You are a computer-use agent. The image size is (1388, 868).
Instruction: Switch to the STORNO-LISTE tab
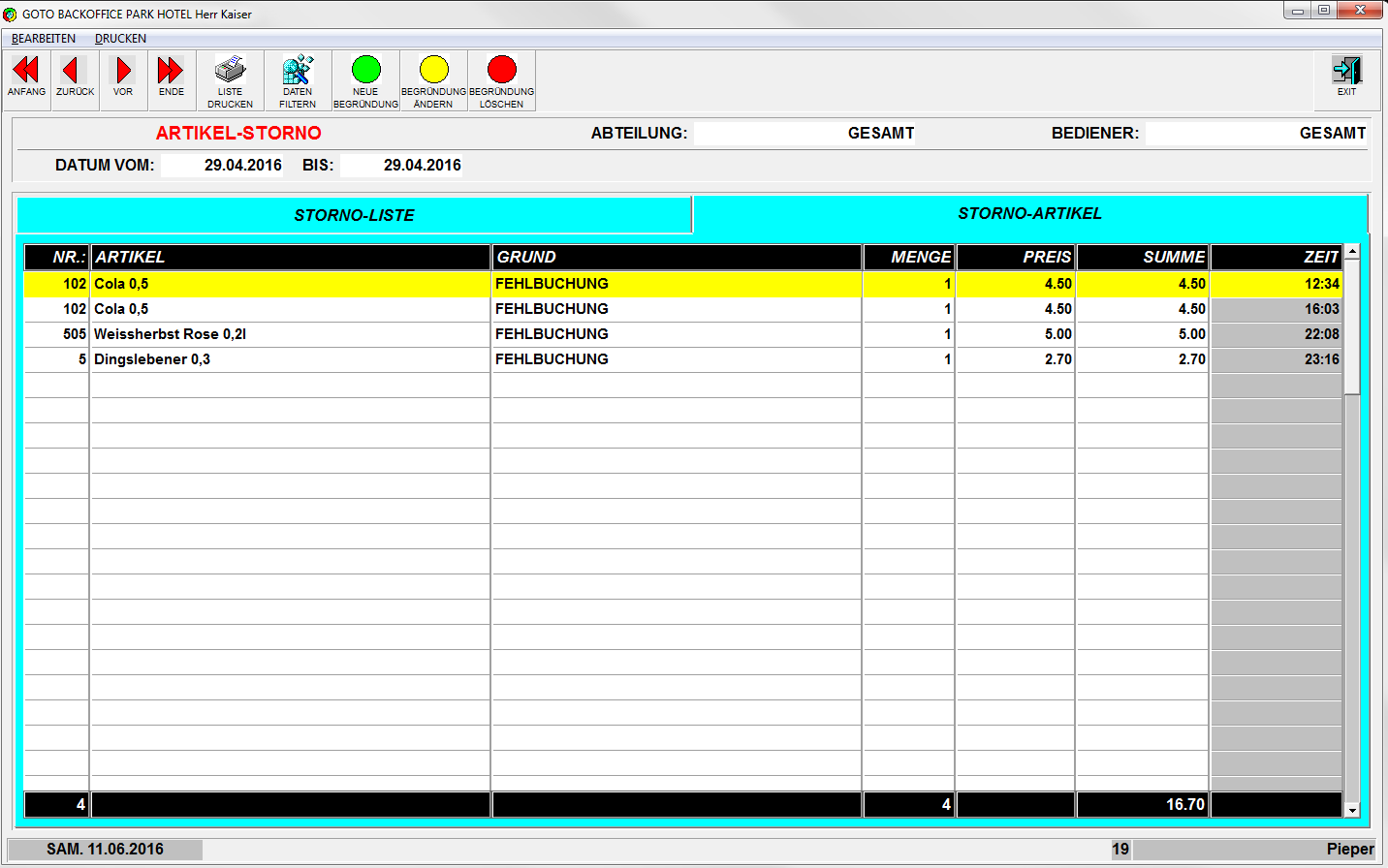point(354,215)
